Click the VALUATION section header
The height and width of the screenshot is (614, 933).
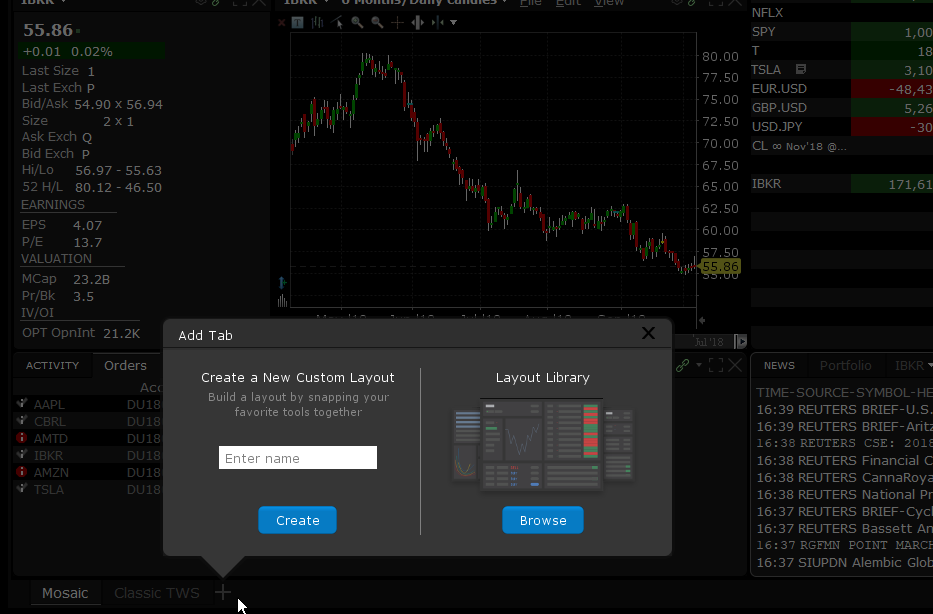[57, 259]
